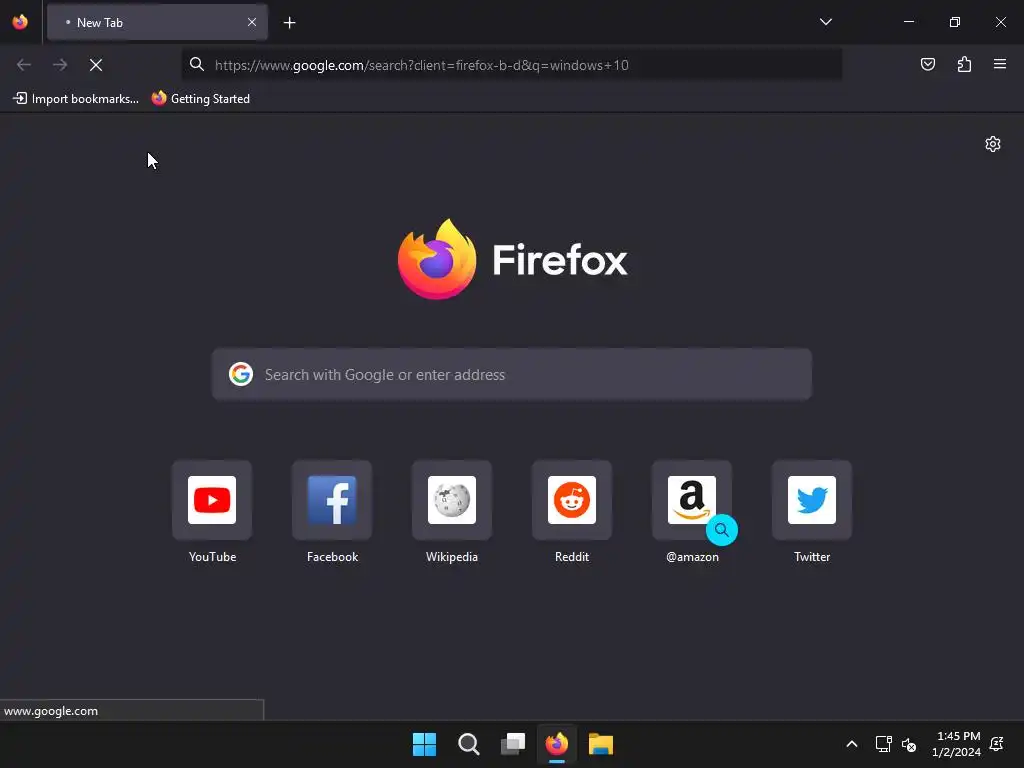Click the muted volume tray icon
Viewport: 1024px width, 768px height.
(908, 744)
